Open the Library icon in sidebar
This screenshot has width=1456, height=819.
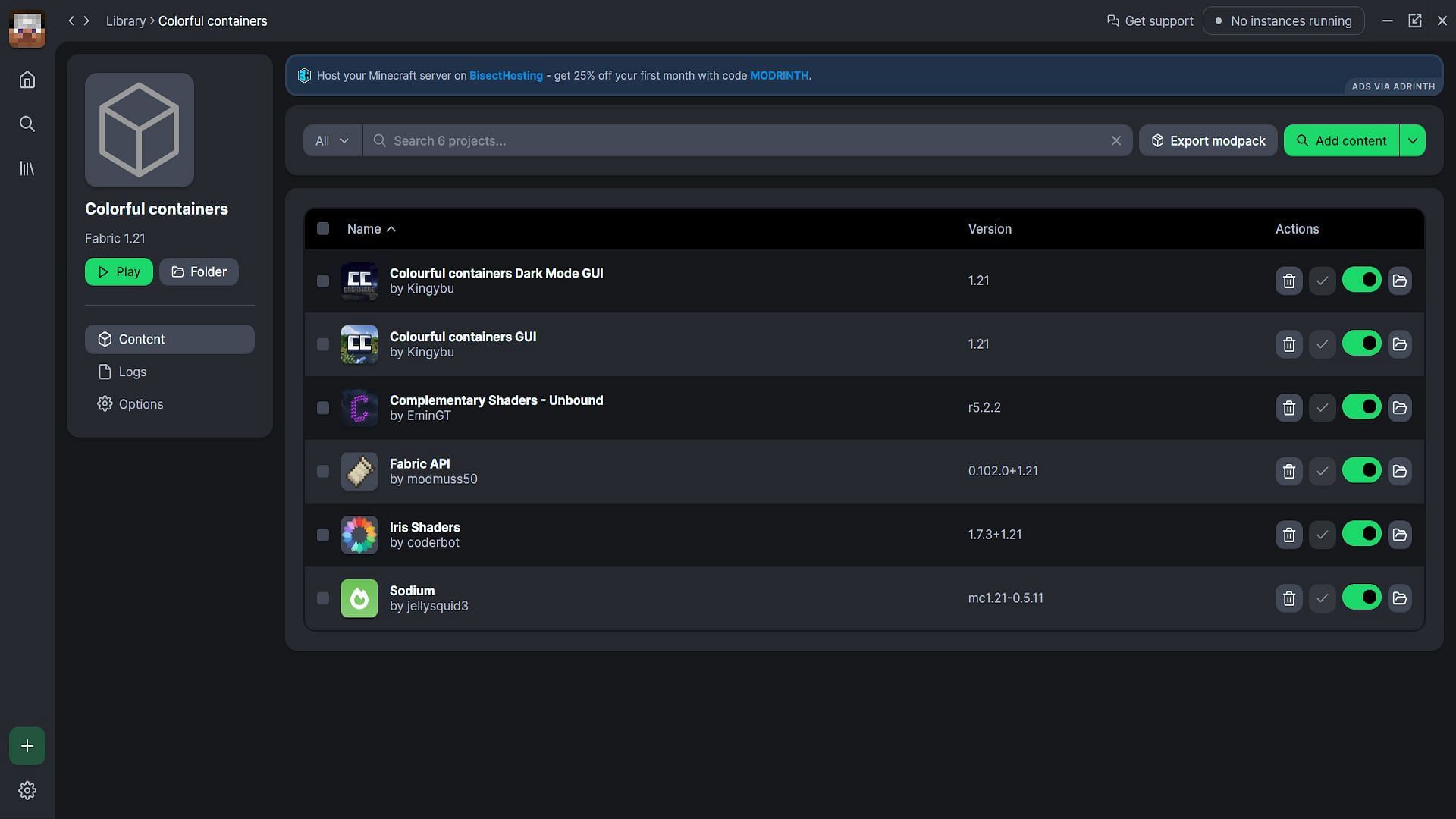[27, 168]
